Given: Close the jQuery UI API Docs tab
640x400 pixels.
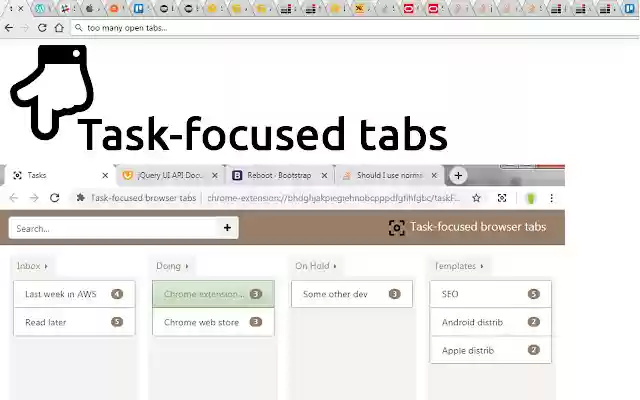Looking at the screenshot, I should pyautogui.click(x=215, y=175).
